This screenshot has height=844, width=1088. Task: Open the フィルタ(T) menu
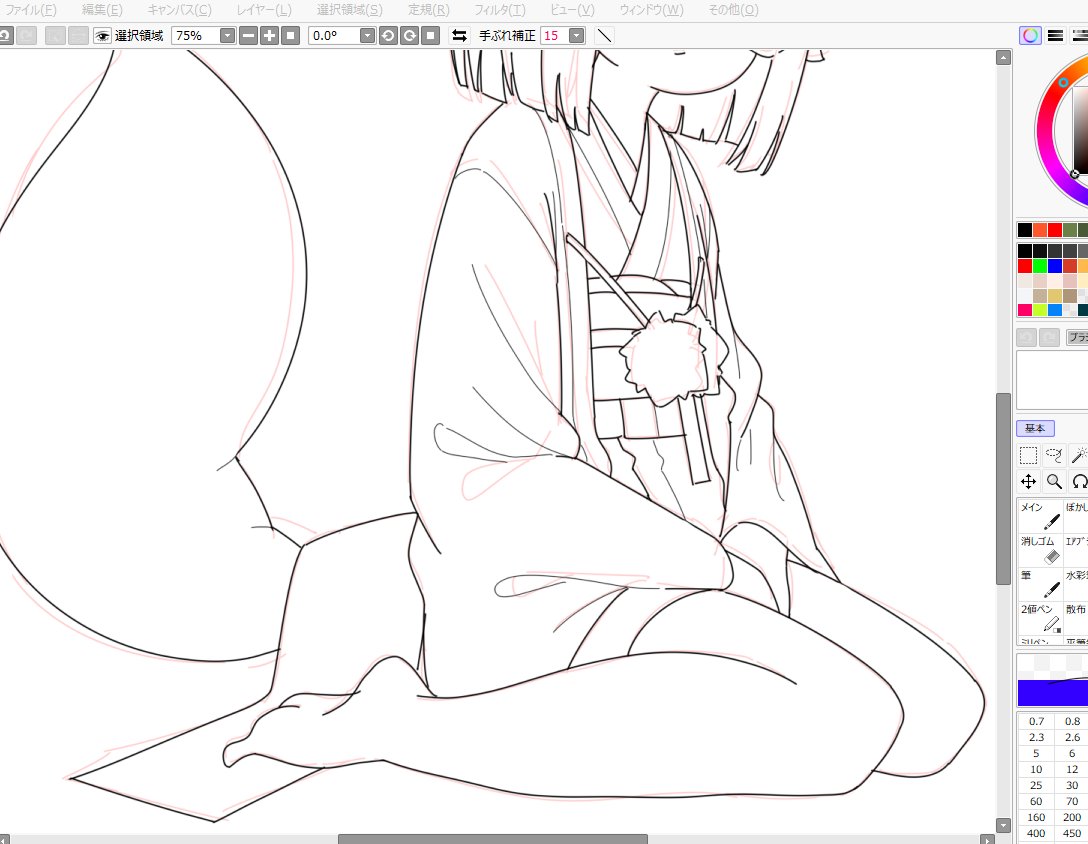pos(500,10)
